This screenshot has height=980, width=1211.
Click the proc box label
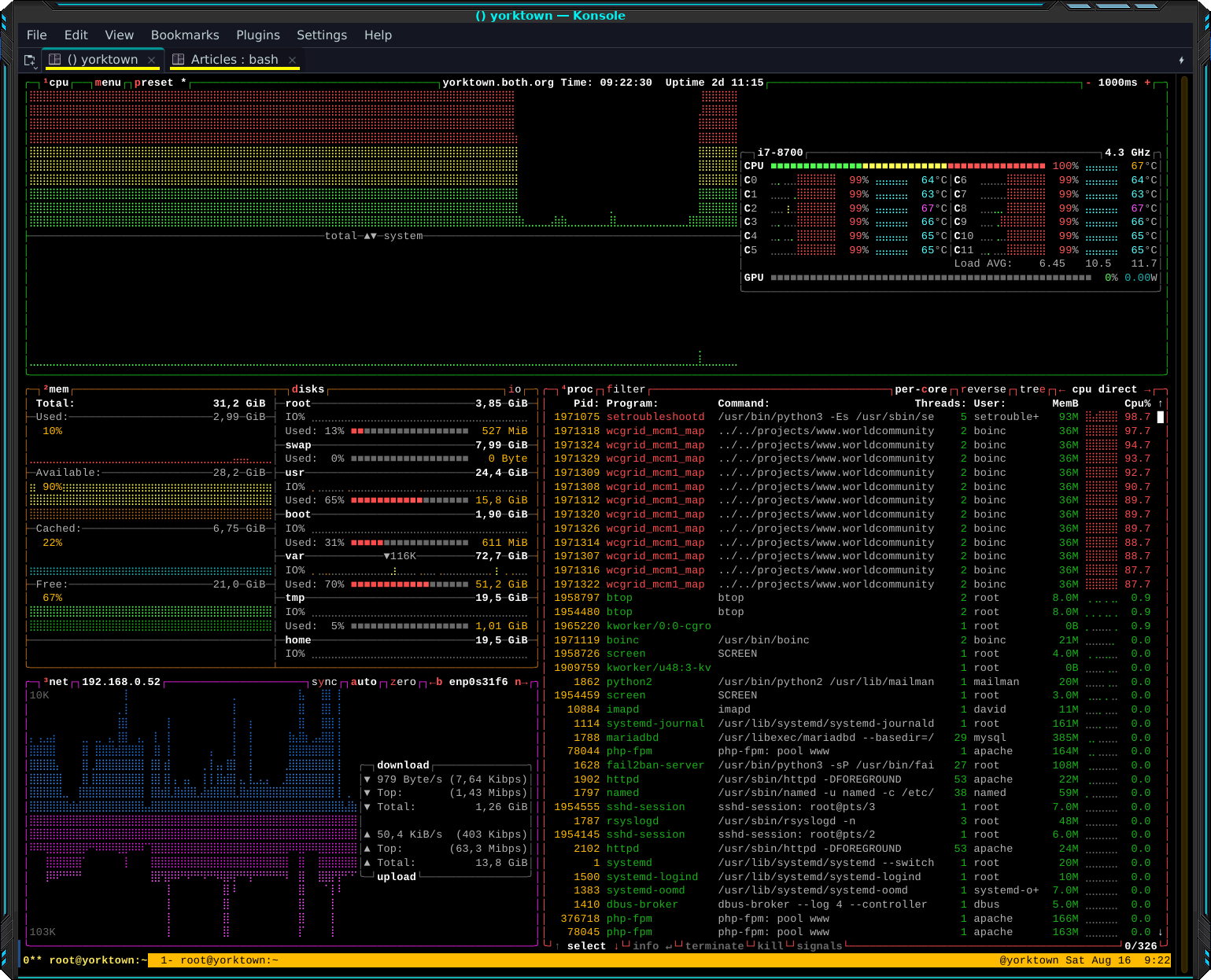[x=577, y=389]
